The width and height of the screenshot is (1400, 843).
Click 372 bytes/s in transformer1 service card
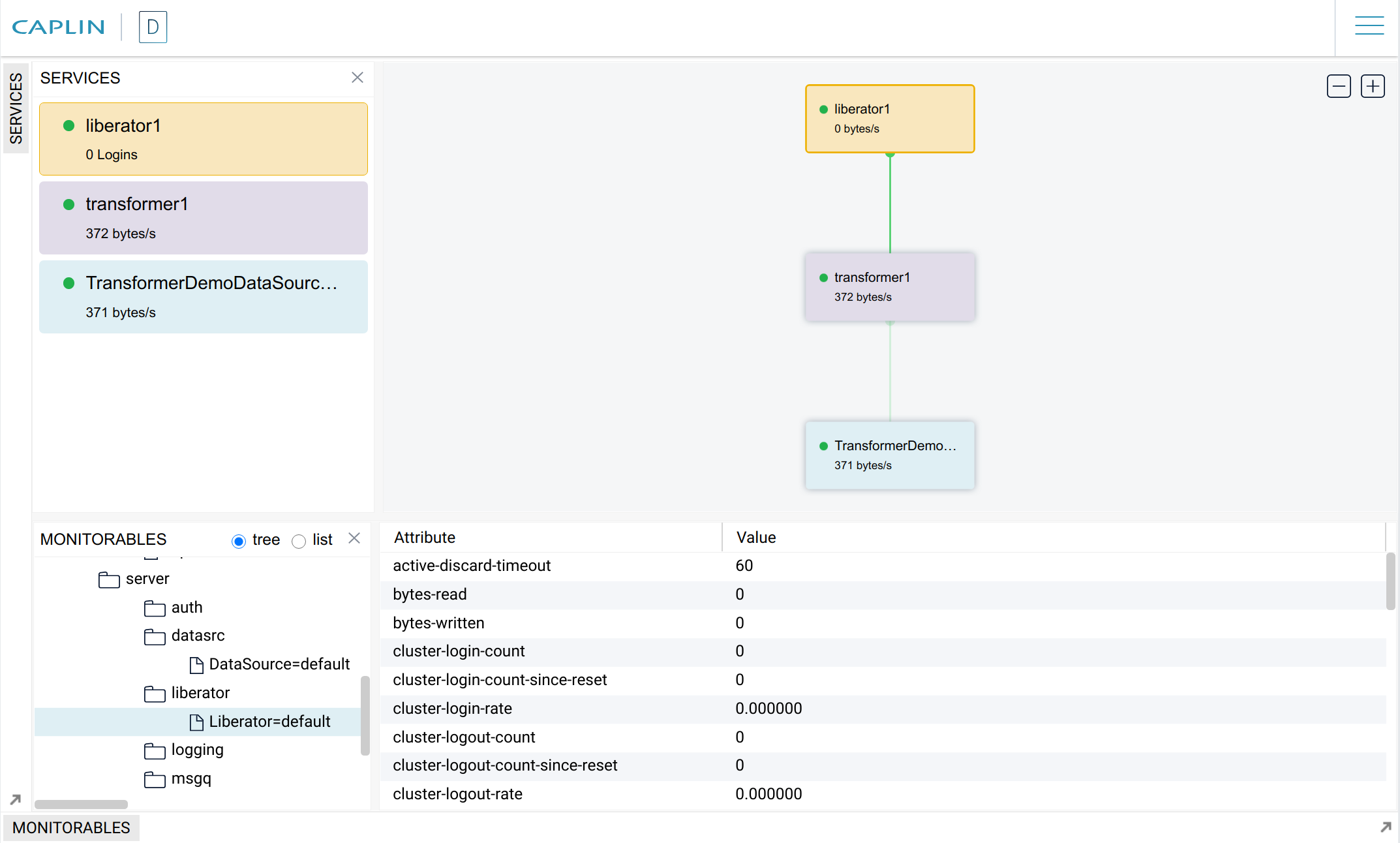pyautogui.click(x=121, y=234)
